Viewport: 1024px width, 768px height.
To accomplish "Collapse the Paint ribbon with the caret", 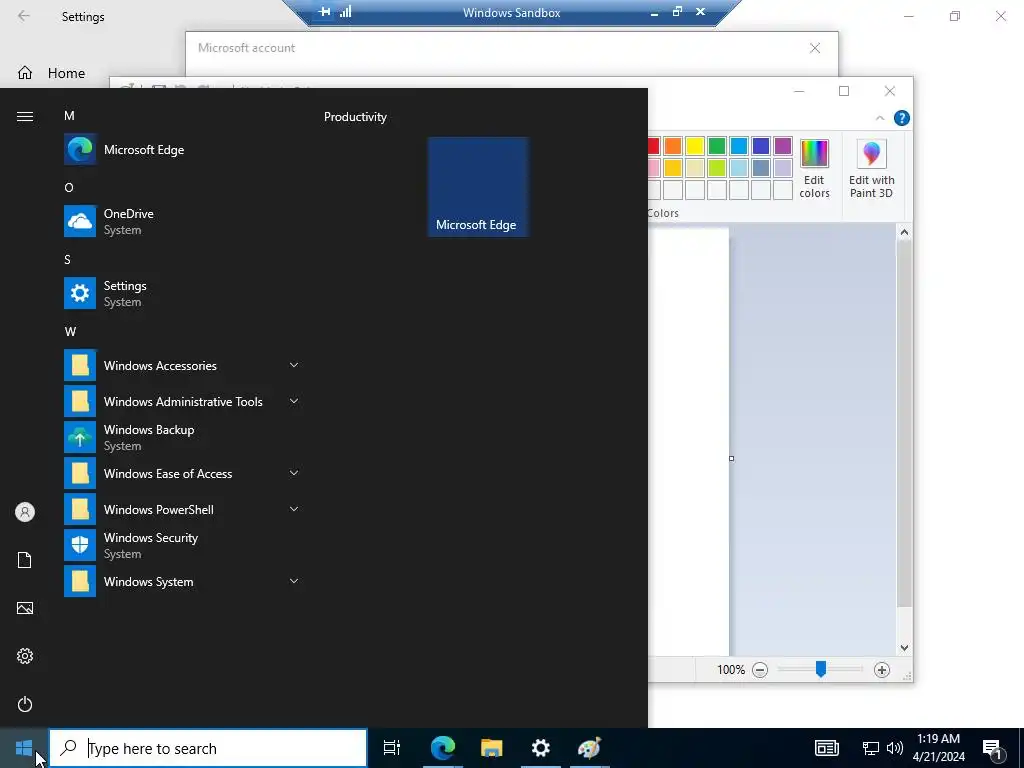I will [880, 118].
